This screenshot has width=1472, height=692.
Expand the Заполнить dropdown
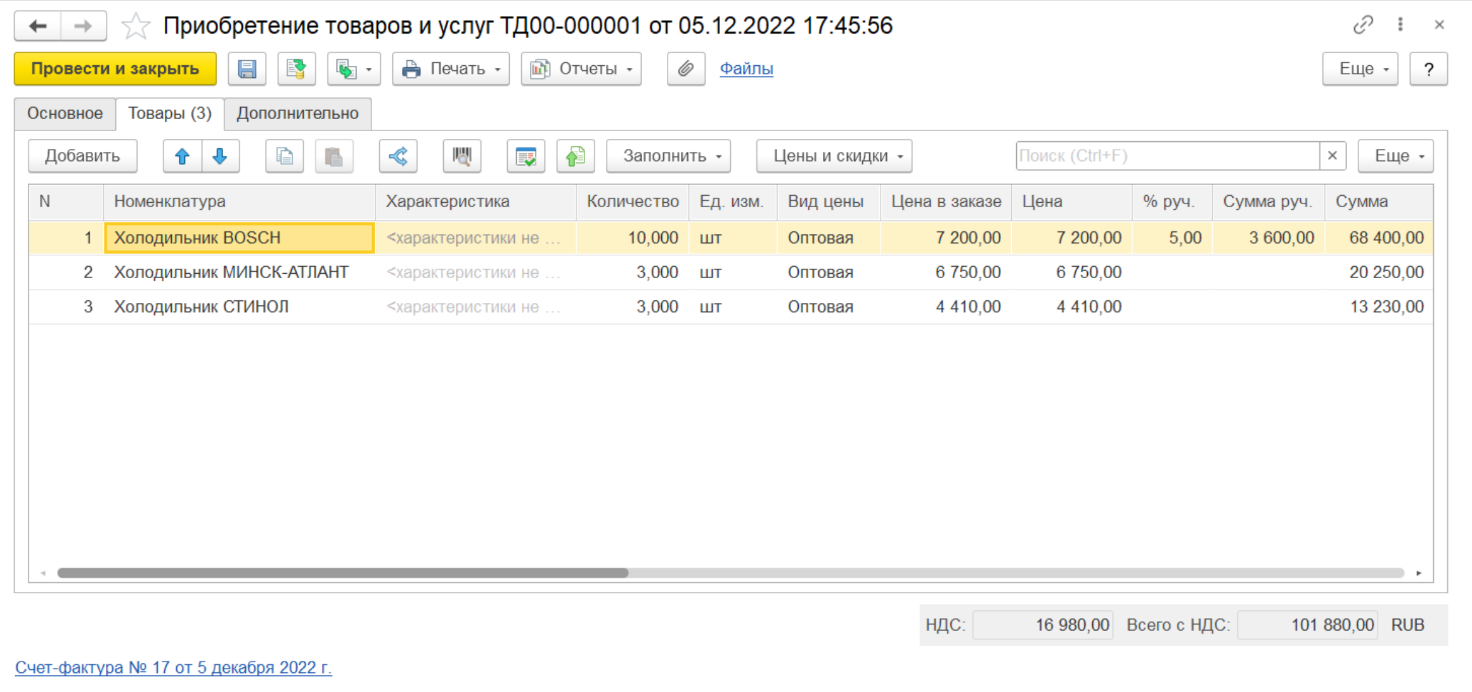[668, 156]
